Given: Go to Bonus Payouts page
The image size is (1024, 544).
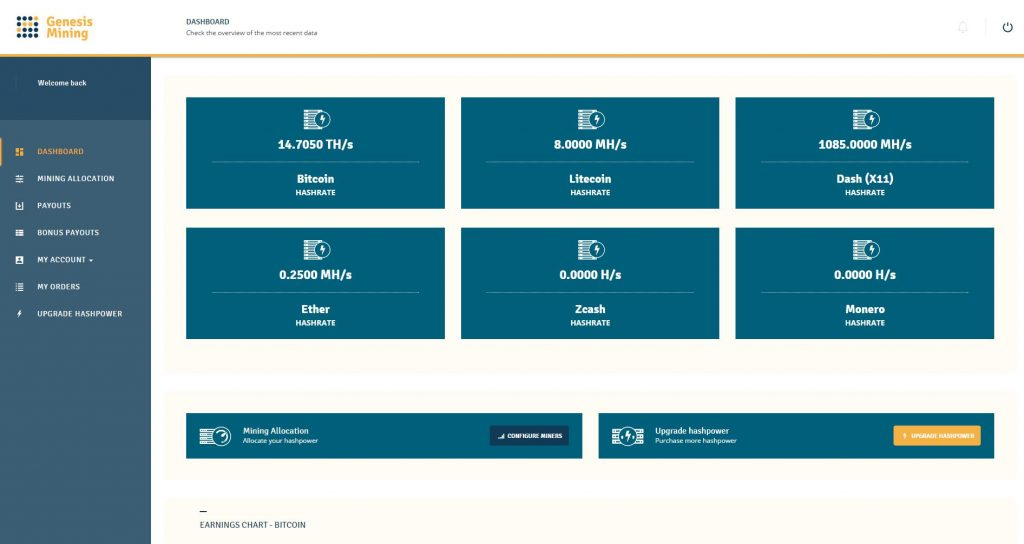Looking at the screenshot, I should (68, 232).
